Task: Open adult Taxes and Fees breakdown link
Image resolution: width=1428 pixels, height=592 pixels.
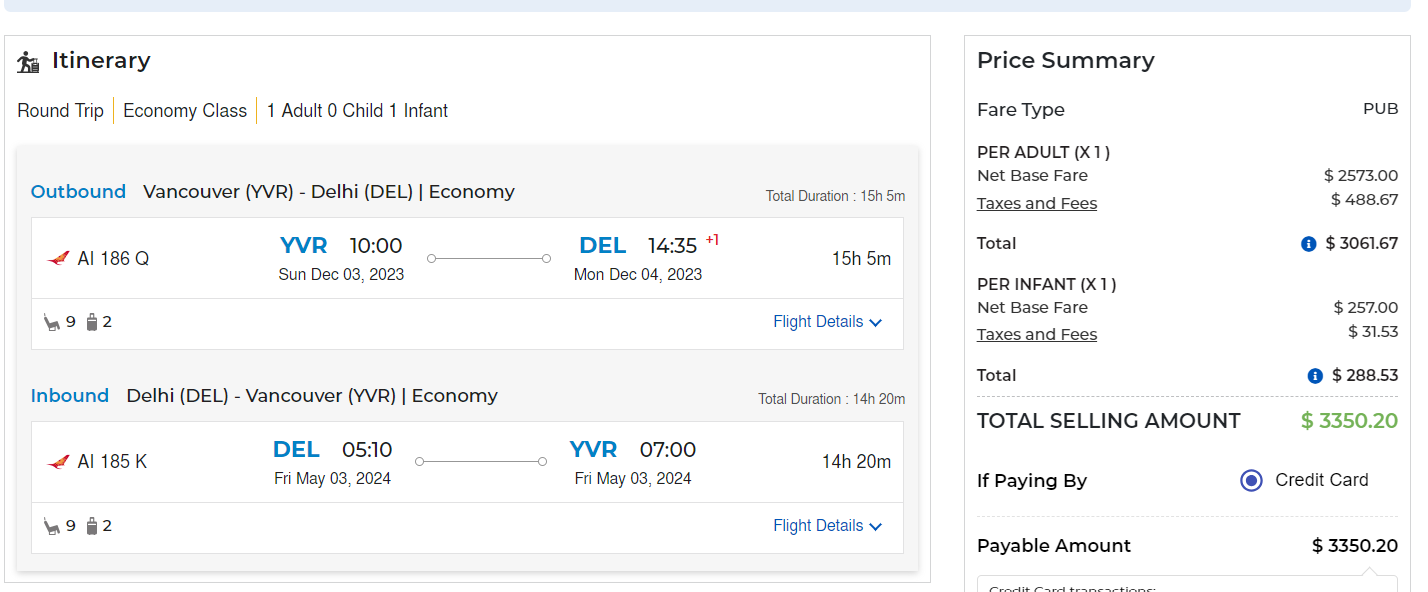Action: click(x=1037, y=204)
